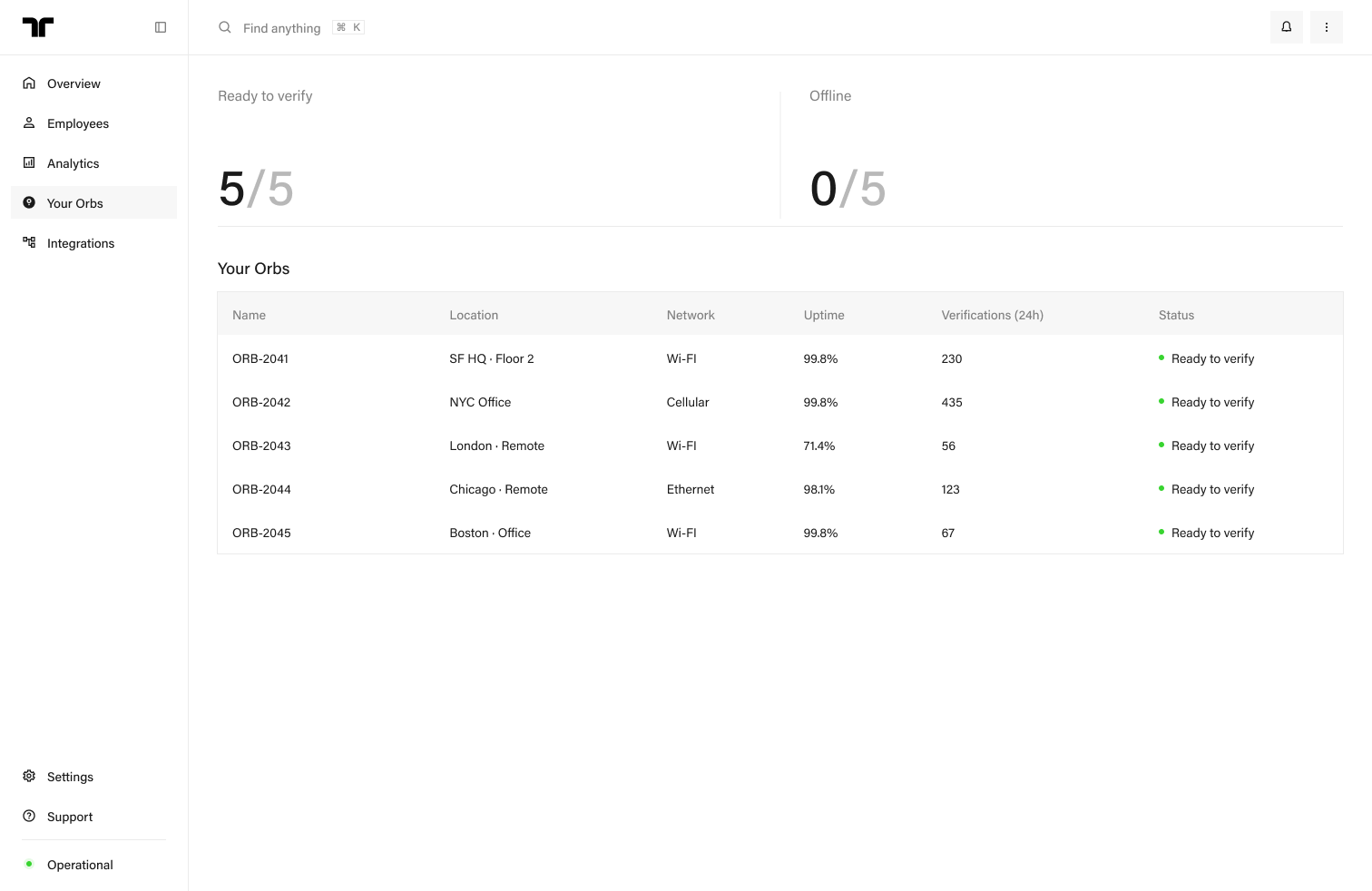Click the search magnifier icon

225,27
